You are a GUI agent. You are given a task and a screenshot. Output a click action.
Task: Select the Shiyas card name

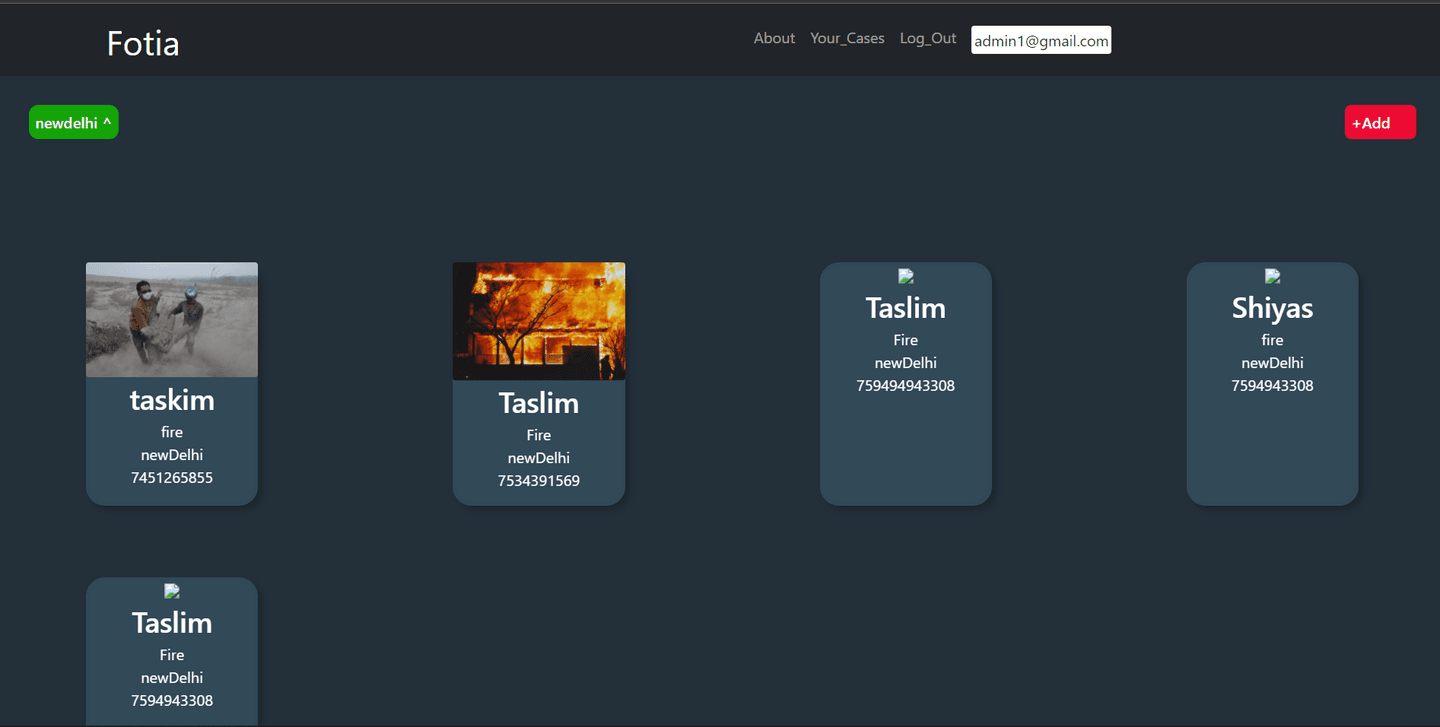coord(1272,308)
